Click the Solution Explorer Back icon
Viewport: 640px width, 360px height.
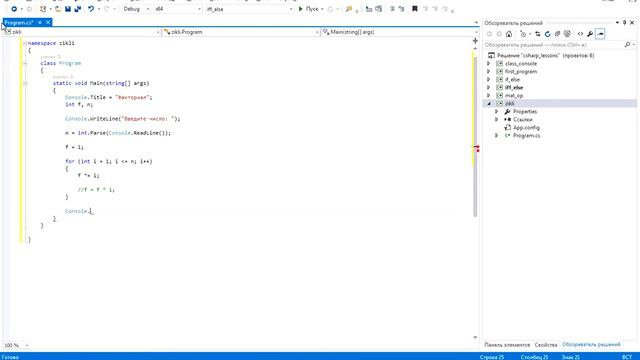[489, 34]
